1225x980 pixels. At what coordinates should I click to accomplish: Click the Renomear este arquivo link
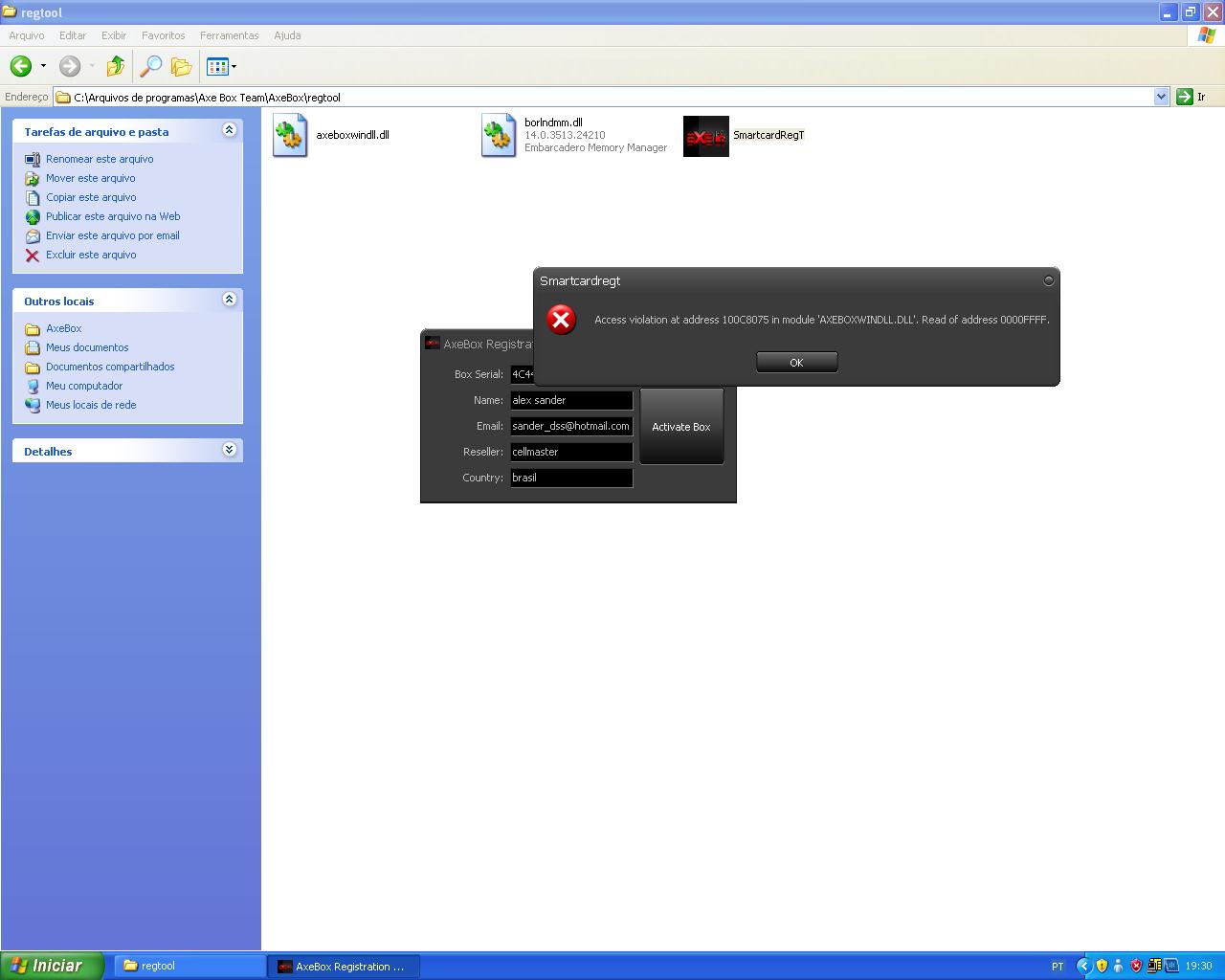tap(100, 159)
